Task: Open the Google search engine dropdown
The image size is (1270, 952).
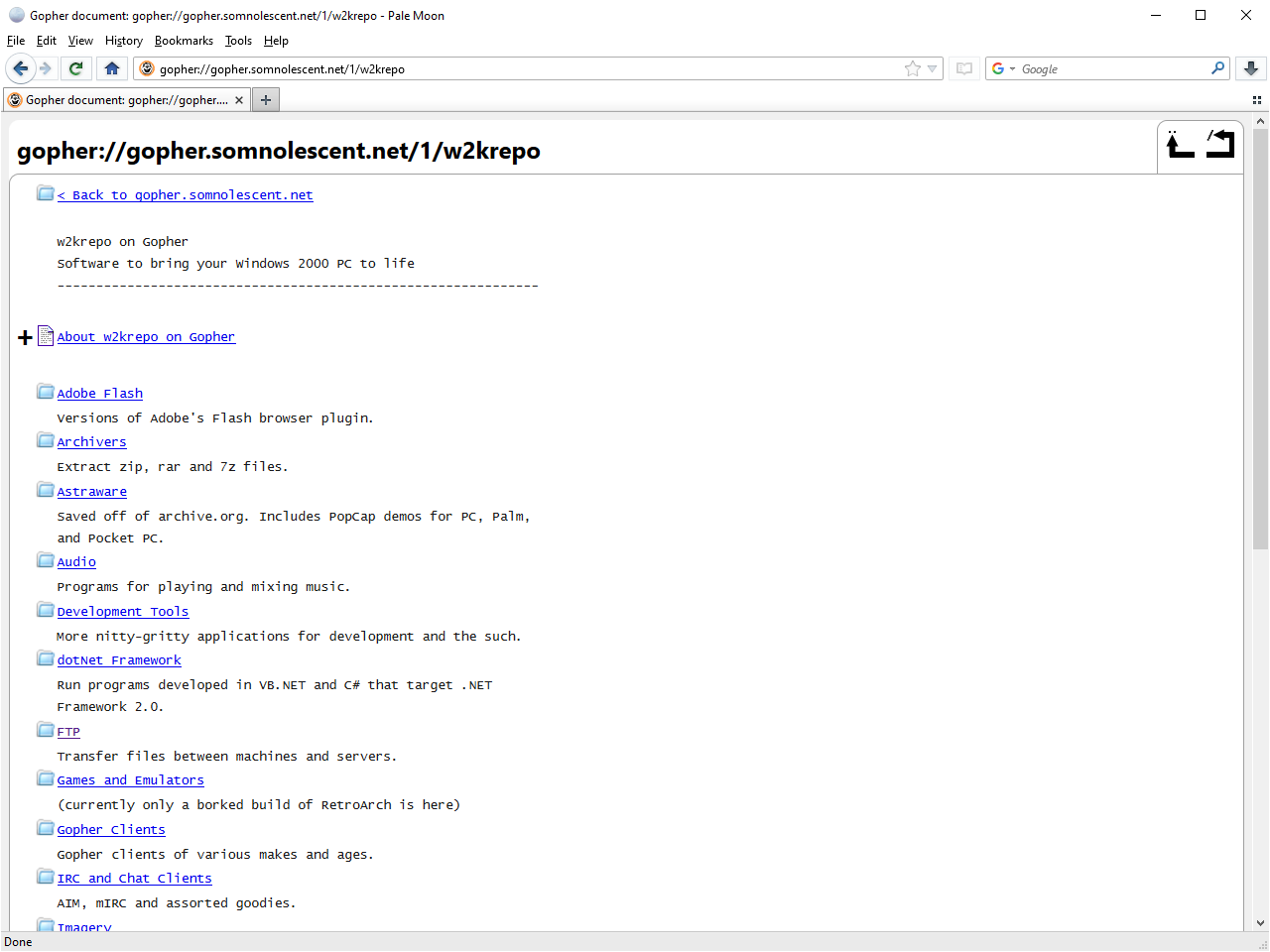Action: [x=1003, y=68]
